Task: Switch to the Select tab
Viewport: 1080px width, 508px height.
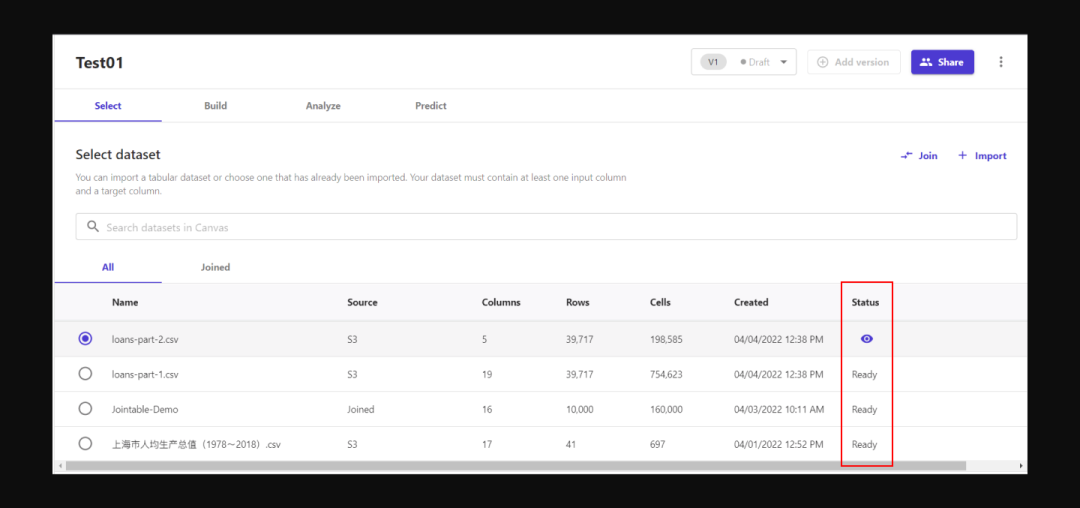Action: pos(108,106)
